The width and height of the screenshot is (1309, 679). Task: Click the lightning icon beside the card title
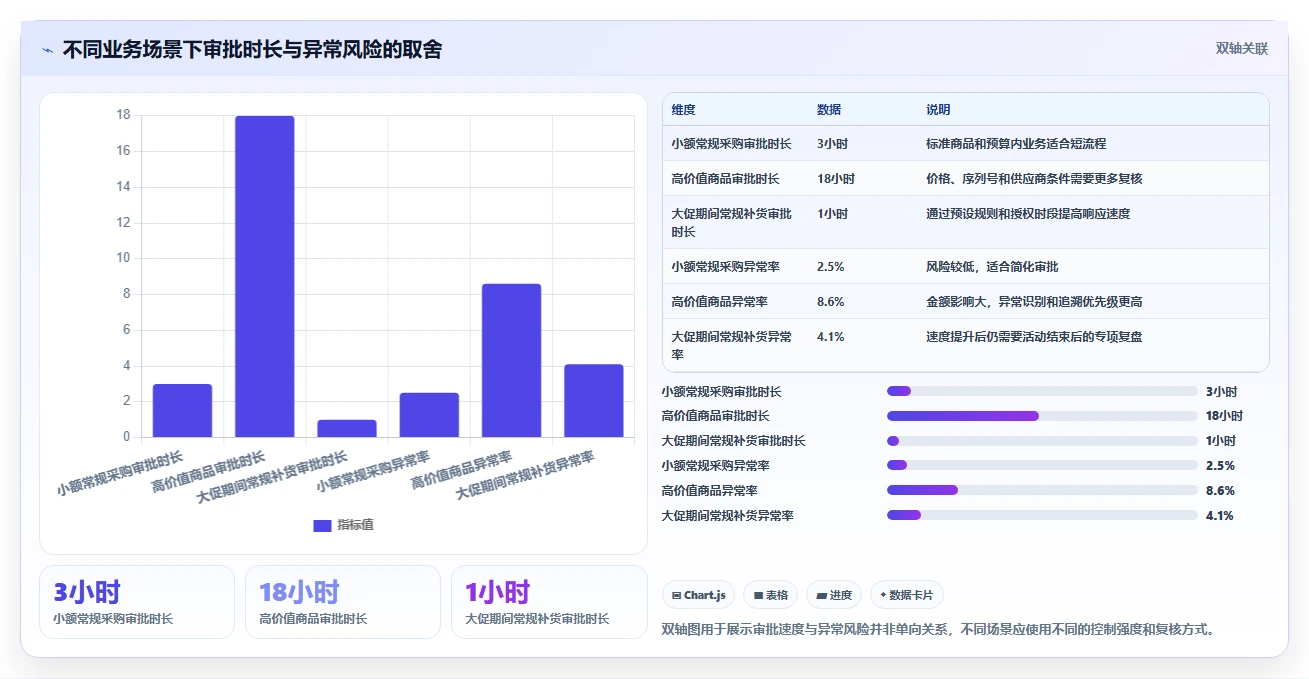click(x=48, y=50)
